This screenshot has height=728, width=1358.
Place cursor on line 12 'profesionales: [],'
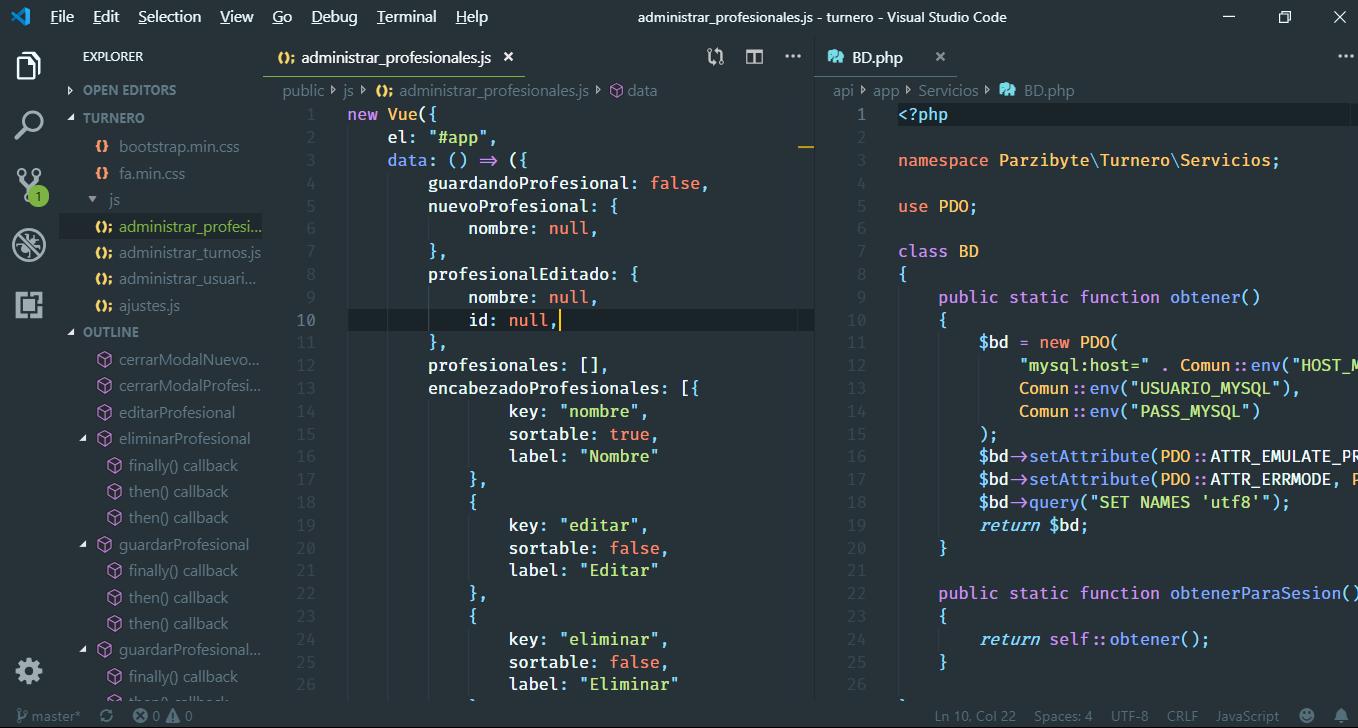518,365
